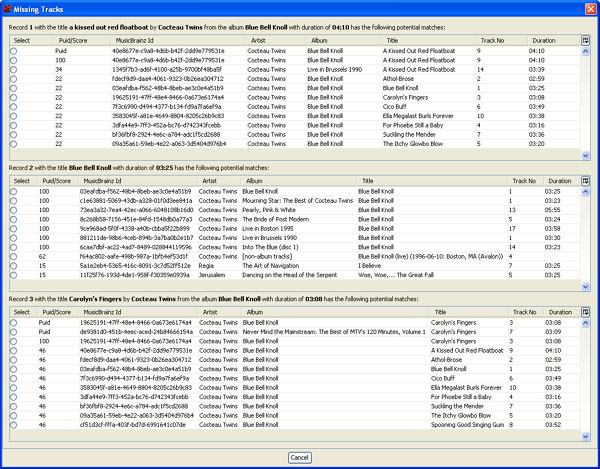Sort Record 1 table by Artist header
The height and width of the screenshot is (469, 600).
point(276,40)
